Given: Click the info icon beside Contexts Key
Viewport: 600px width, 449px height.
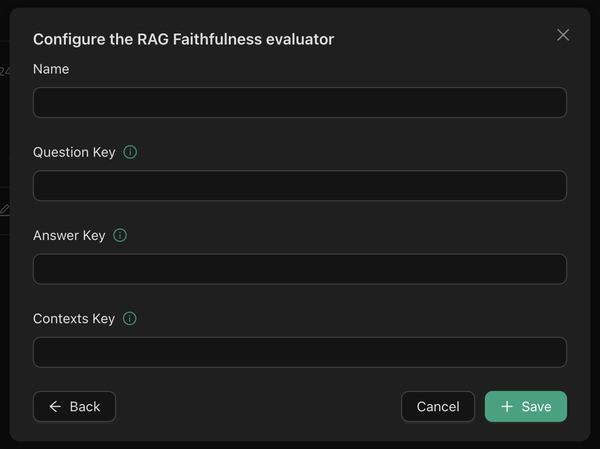Looking at the screenshot, I should point(130,319).
